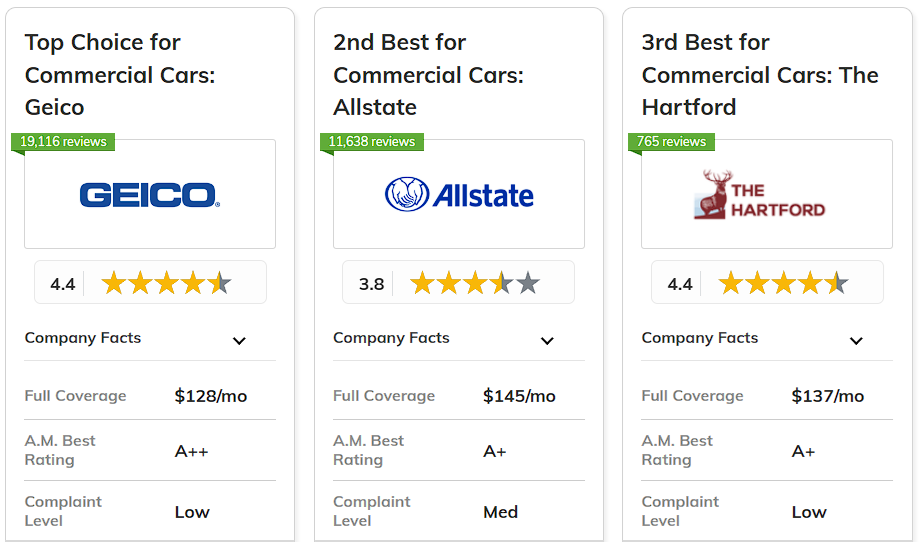This screenshot has height=542, width=921.
Task: Click The Hartford logo image
Action: (x=759, y=194)
